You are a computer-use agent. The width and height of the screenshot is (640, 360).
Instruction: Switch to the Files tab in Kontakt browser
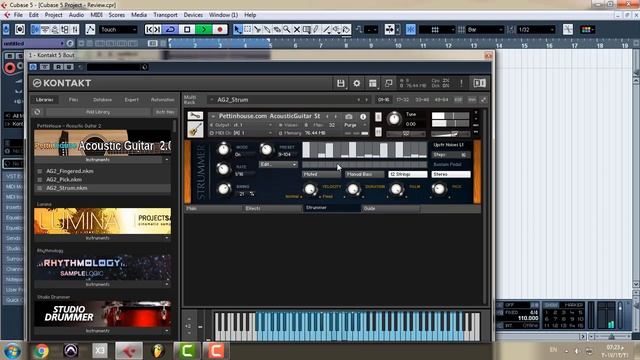pos(73,100)
